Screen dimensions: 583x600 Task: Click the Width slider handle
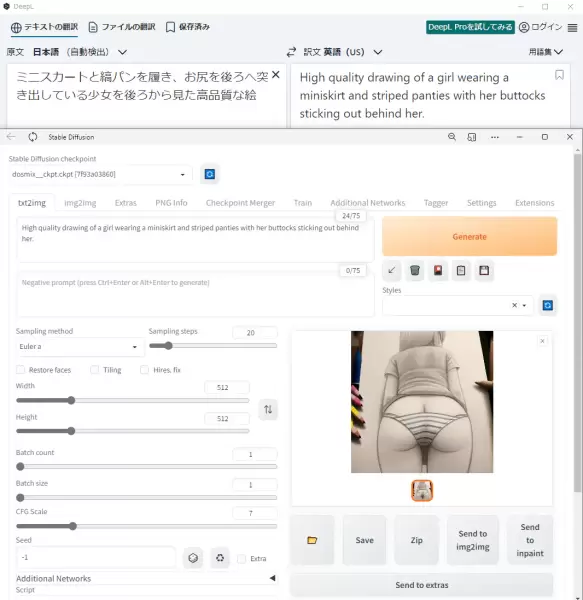71,401
